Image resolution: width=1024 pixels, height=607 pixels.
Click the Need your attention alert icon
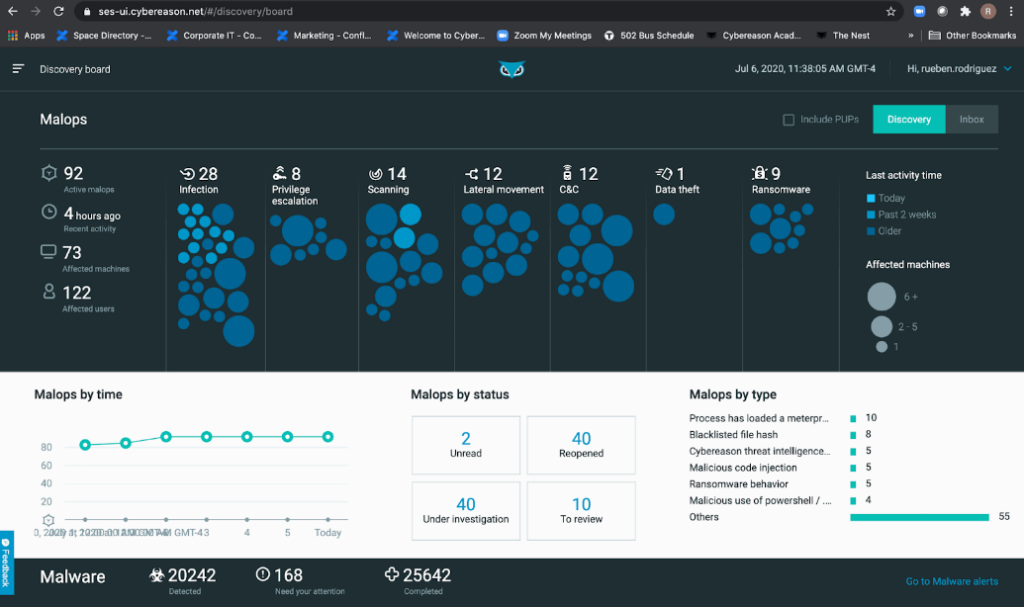(x=263, y=574)
